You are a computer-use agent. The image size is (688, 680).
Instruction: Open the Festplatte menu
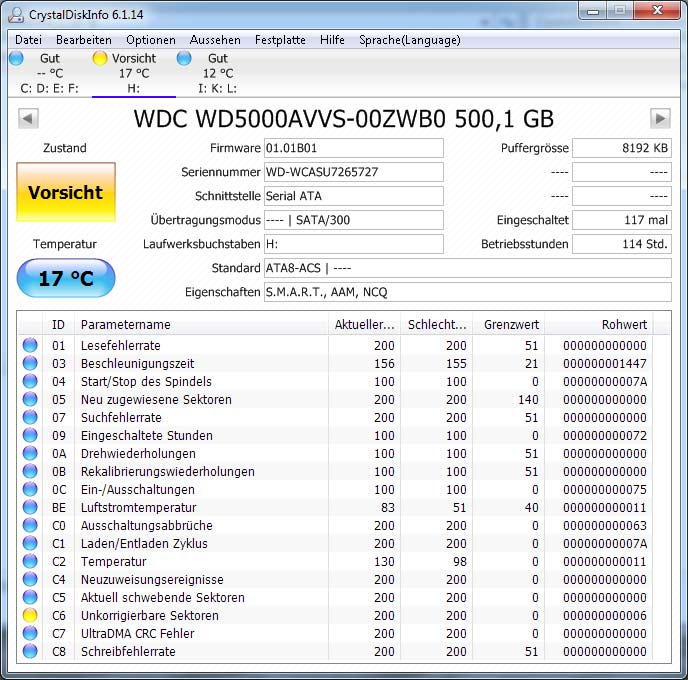(x=280, y=40)
